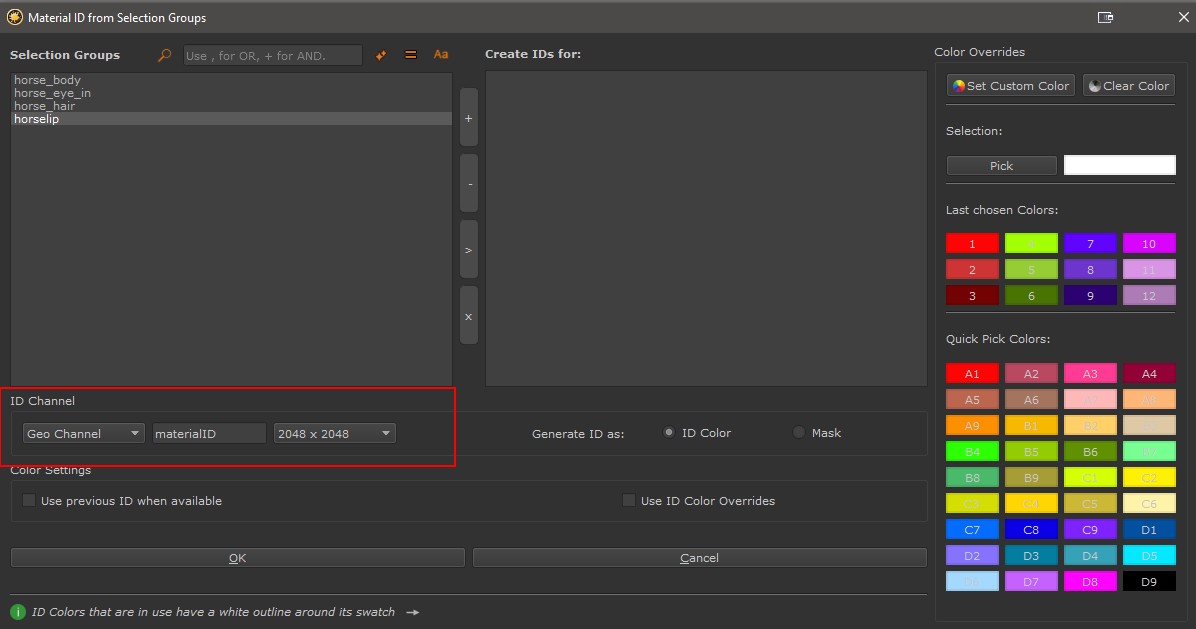The image size is (1196, 629).
Task: Click the x clear list button
Action: (x=468, y=316)
